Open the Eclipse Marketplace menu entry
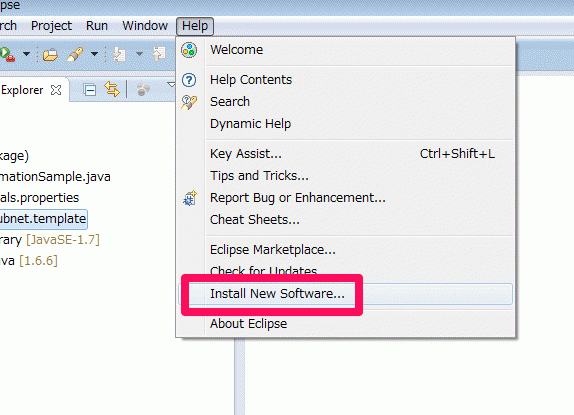This screenshot has height=415, width=574. 273,250
